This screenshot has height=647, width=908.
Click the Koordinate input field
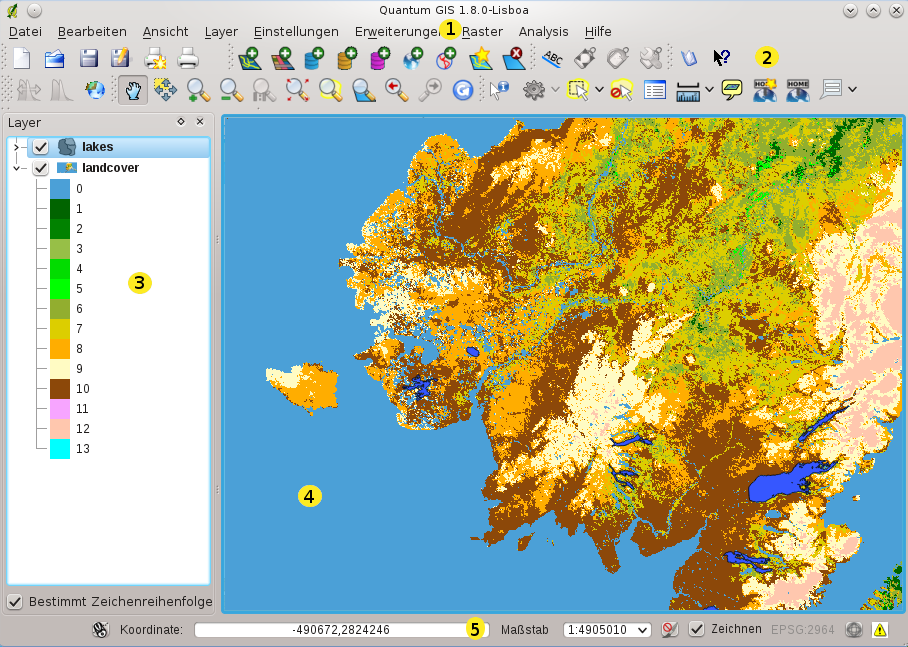point(342,630)
